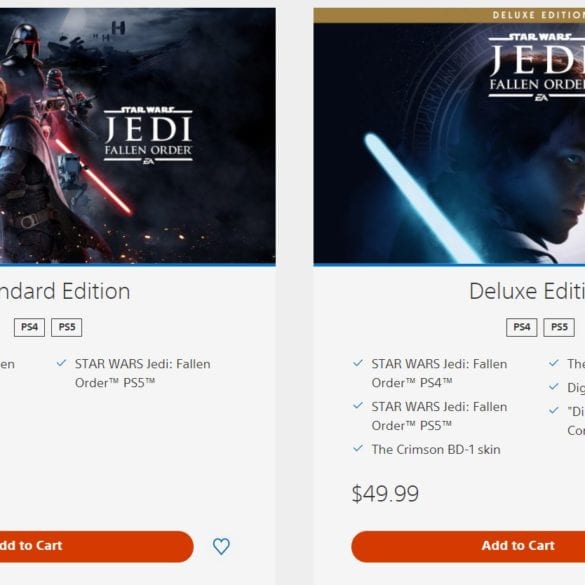Click Standard Edition's Fallen Order PS5 item text
Image resolution: width=585 pixels, height=585 pixels.
point(143,373)
